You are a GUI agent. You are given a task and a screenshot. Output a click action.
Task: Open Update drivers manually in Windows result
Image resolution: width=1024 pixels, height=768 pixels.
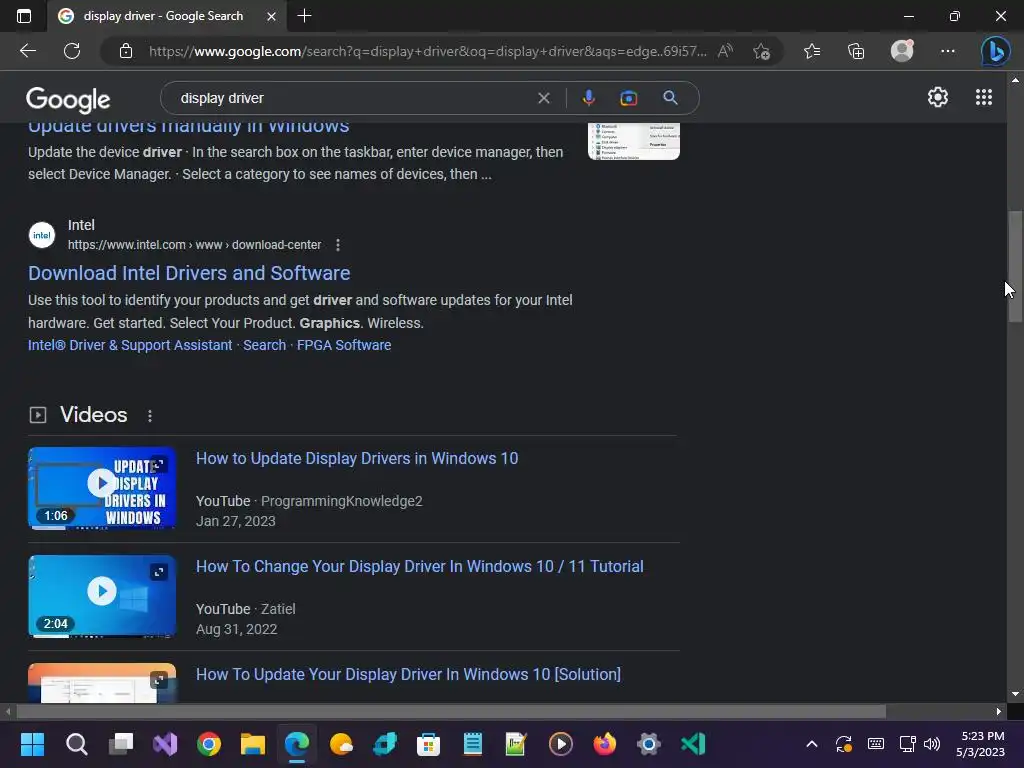pos(188,125)
